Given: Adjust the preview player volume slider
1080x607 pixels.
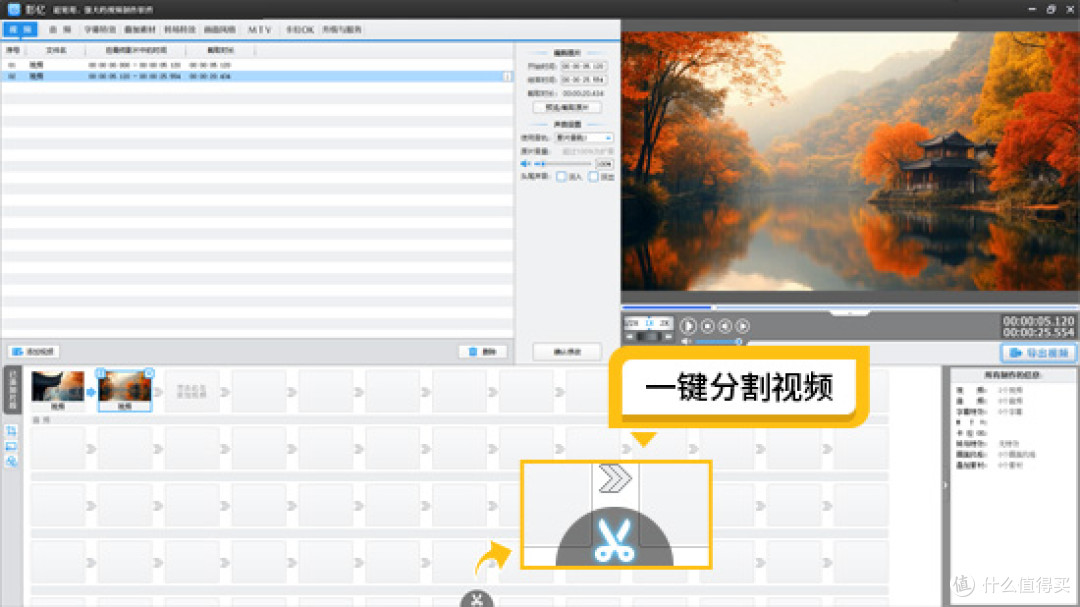Looking at the screenshot, I should click(718, 341).
